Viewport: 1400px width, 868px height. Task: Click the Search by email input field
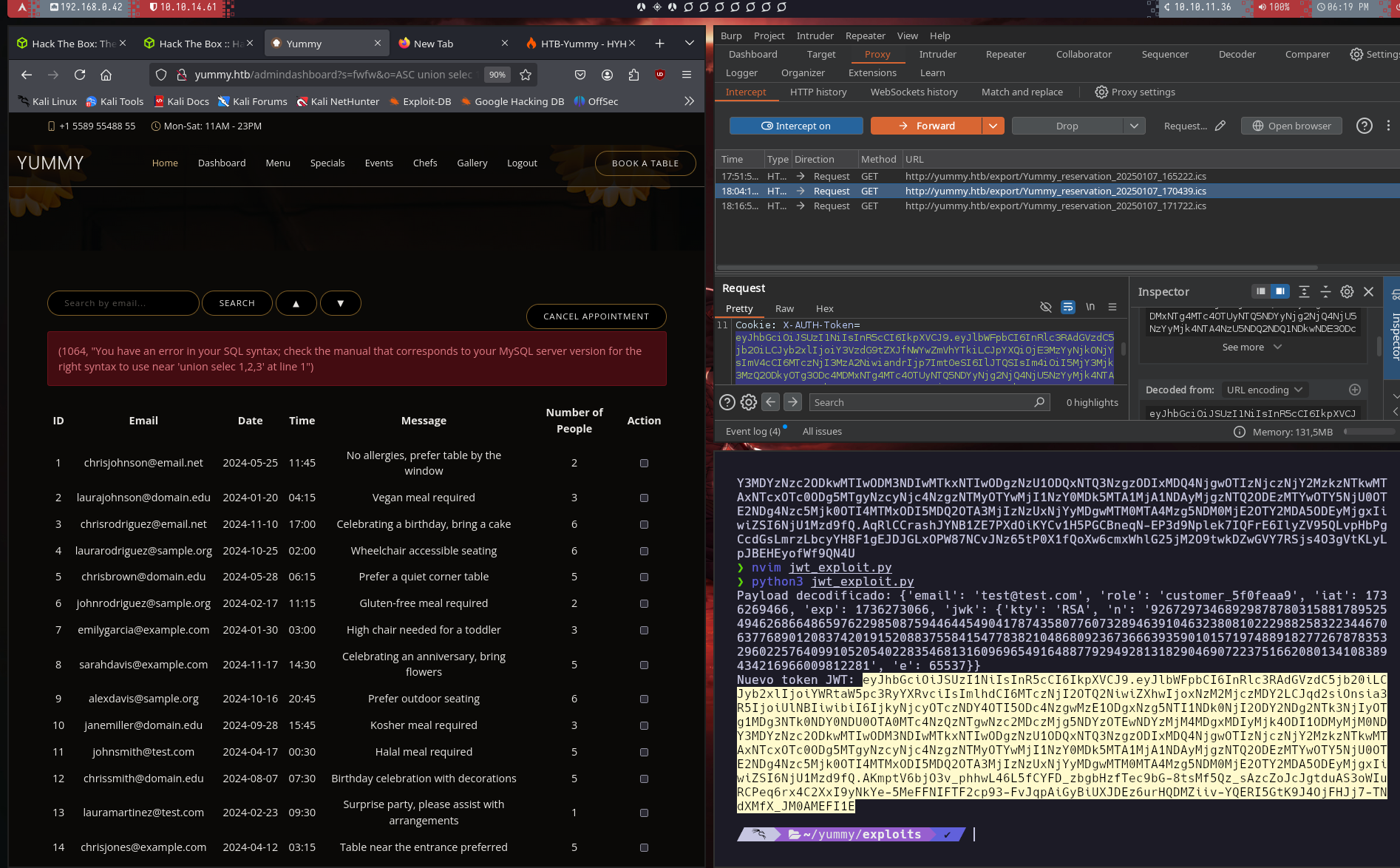(123, 303)
